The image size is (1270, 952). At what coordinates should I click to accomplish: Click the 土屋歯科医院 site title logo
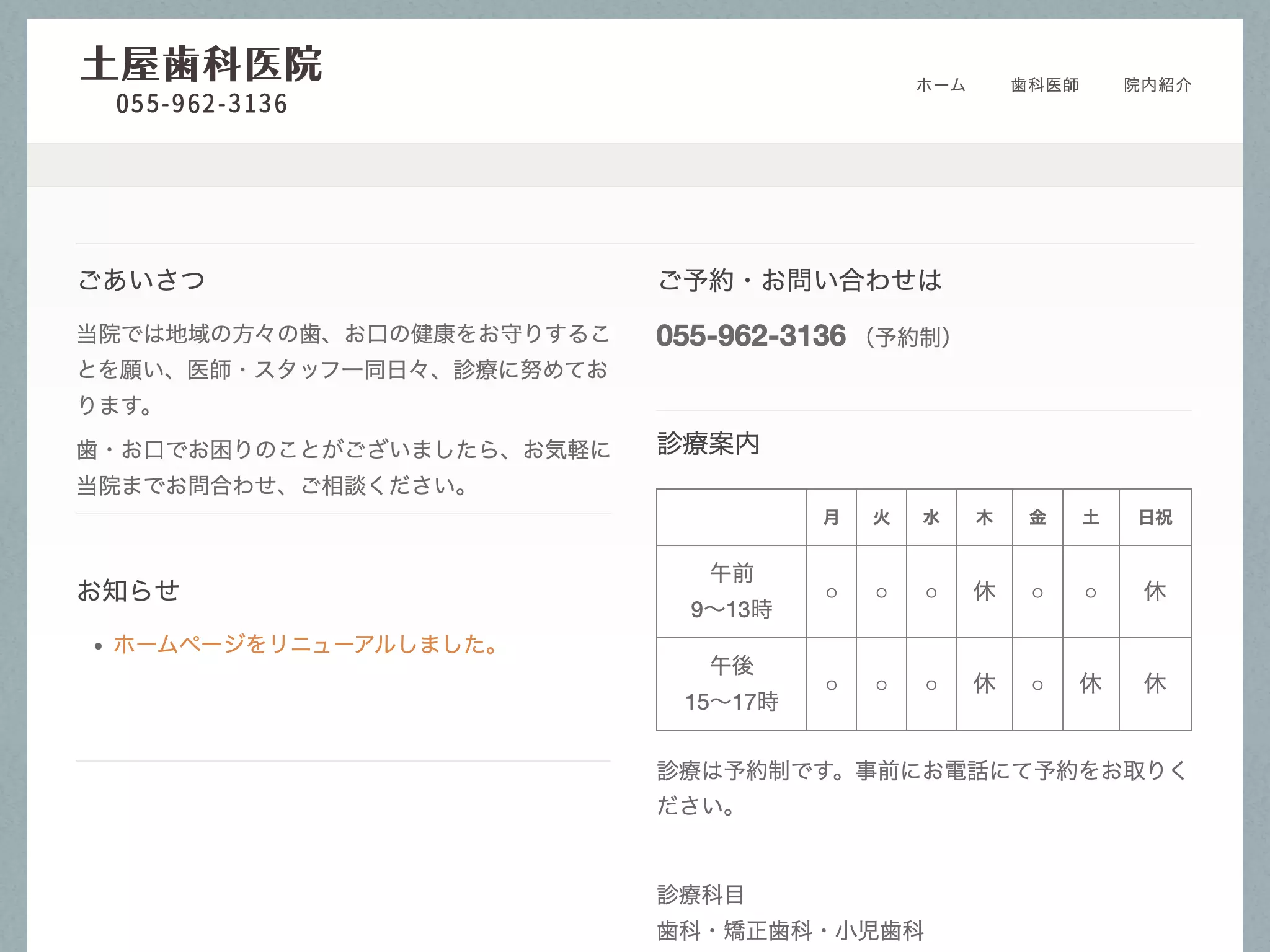pos(202,64)
